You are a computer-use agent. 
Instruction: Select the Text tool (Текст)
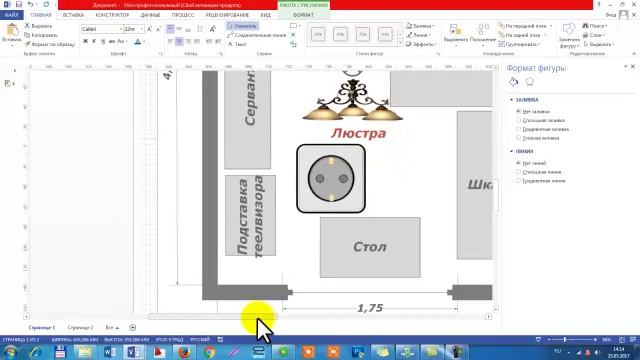click(237, 44)
